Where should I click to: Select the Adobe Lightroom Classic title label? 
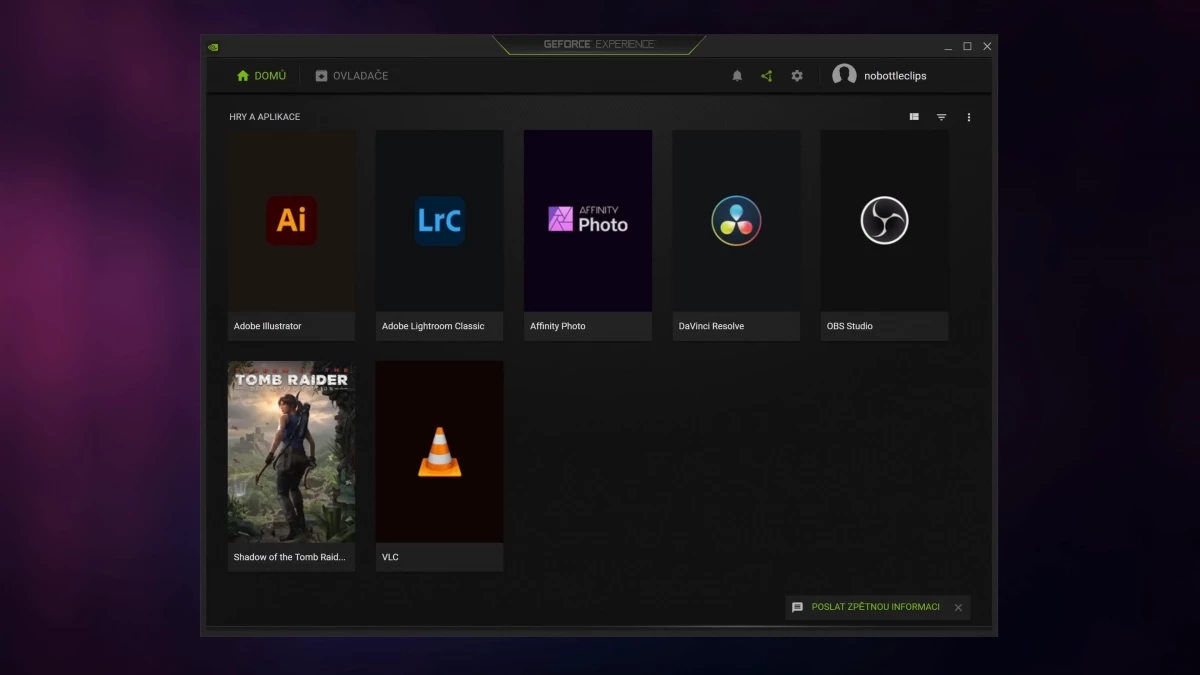[433, 326]
